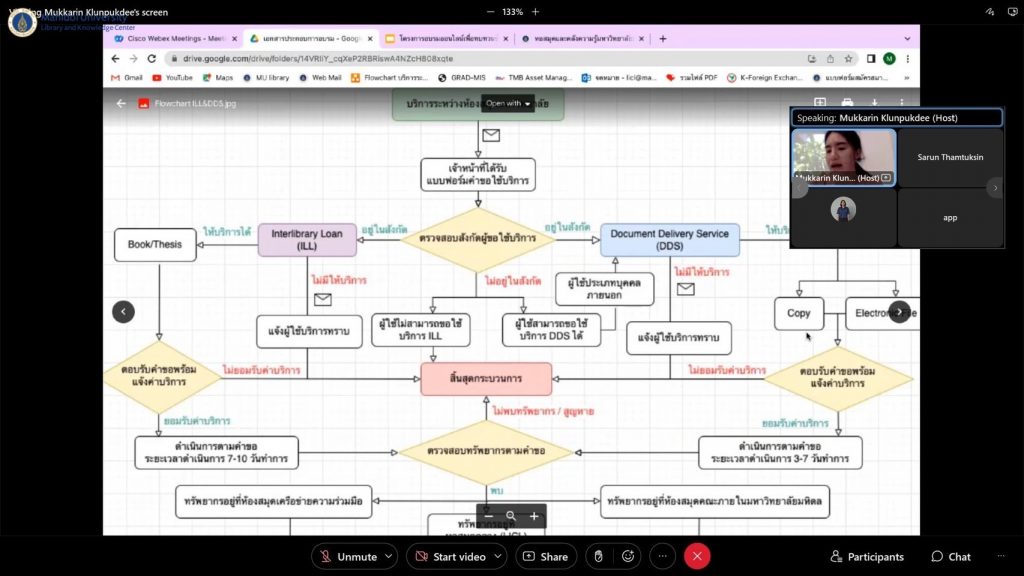
Task: Open the reactions smiley icon
Action: pyautogui.click(x=628, y=556)
